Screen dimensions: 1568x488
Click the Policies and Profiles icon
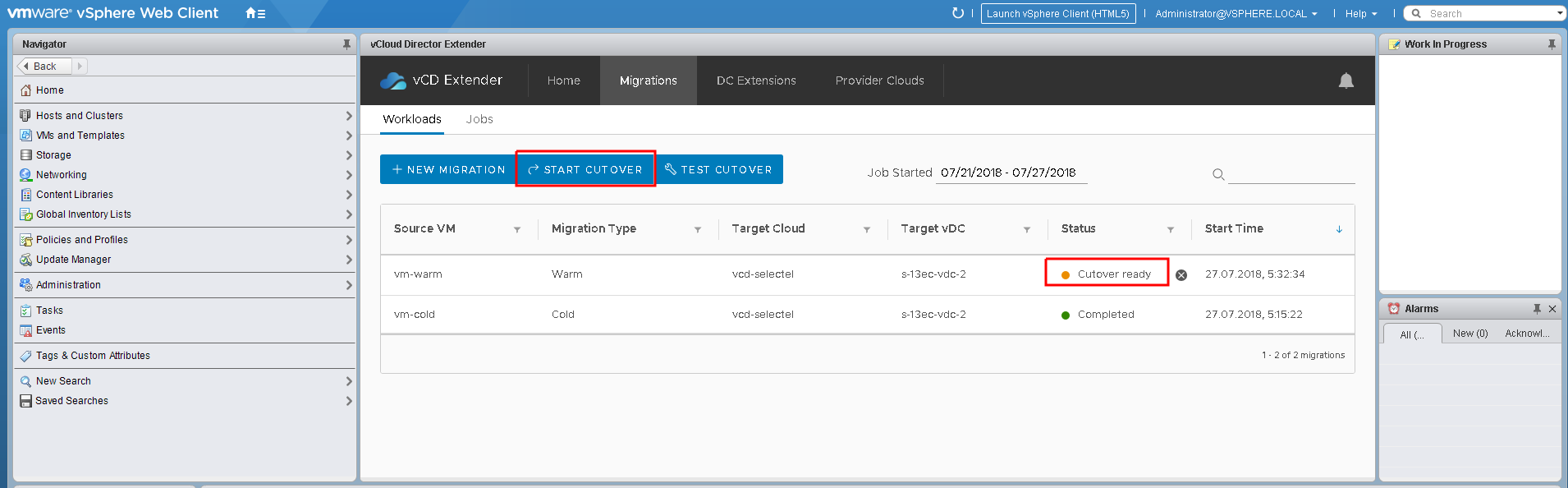[25, 240]
